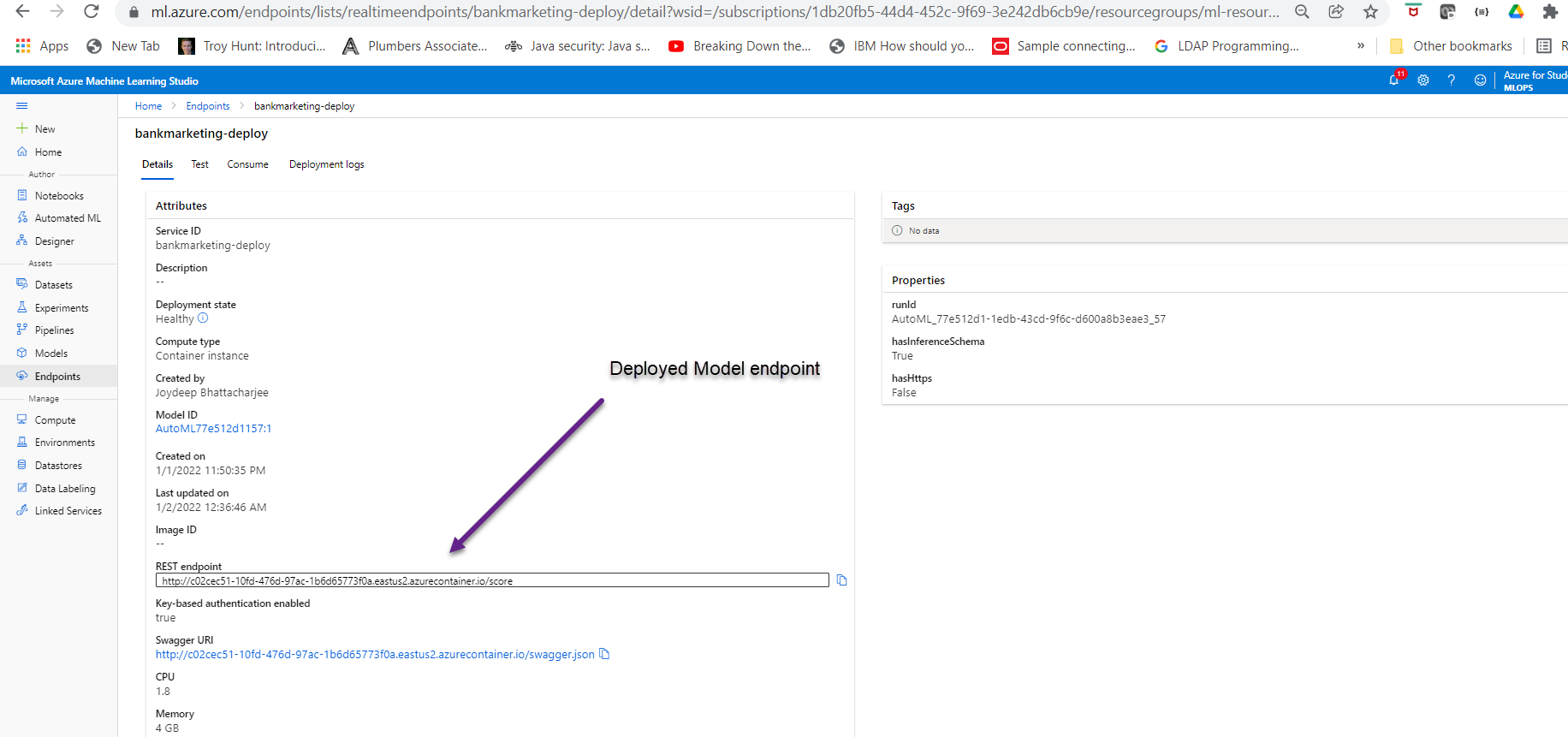Open Azure for Students MLOPS account

coord(1535,80)
